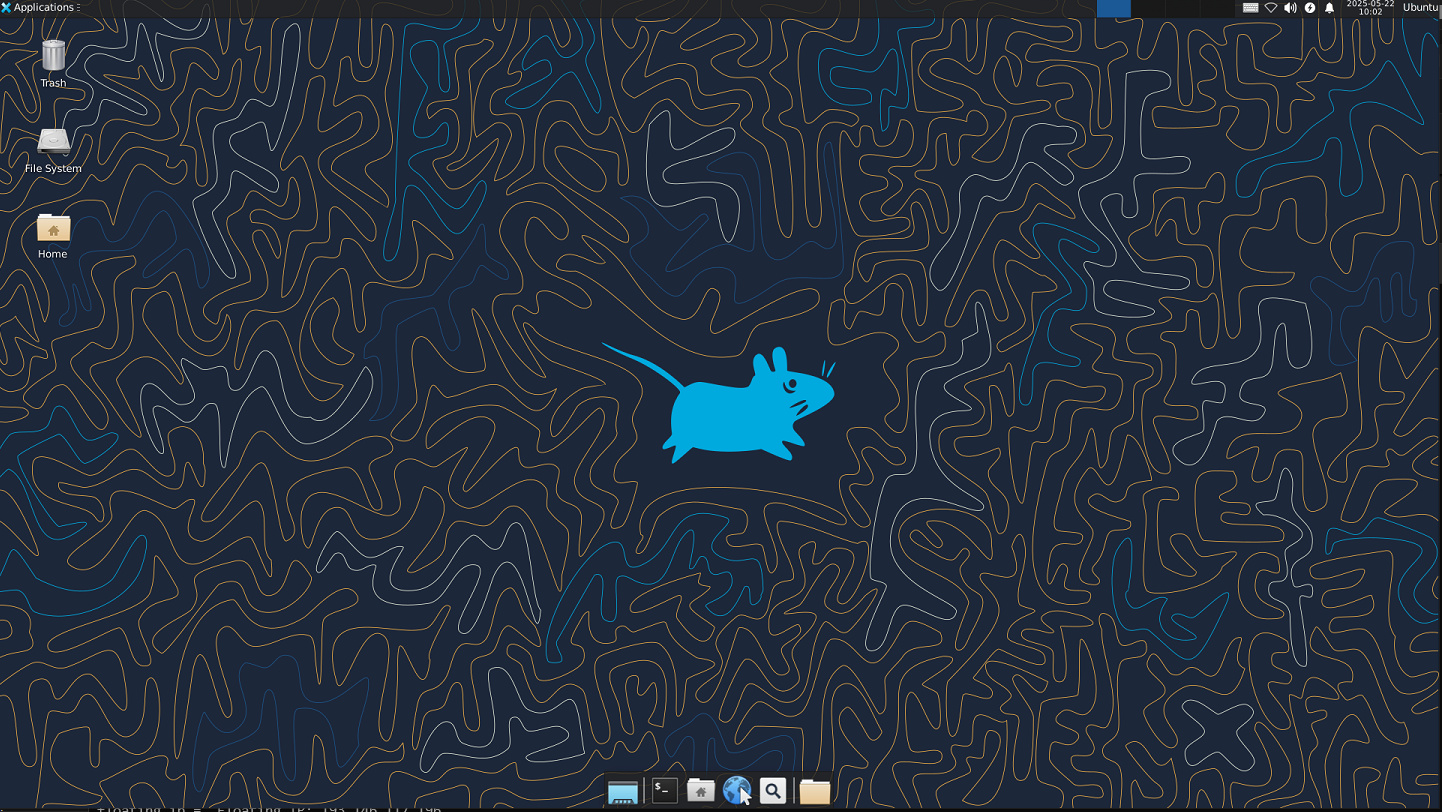The image size is (1442, 812).
Task: Select the Home folder desktop icon
Action: point(53,236)
